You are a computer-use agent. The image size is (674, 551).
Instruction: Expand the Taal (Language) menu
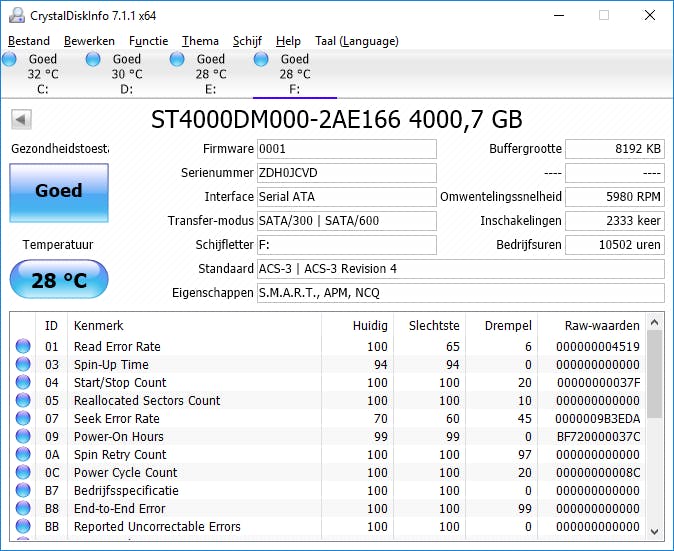pyautogui.click(x=356, y=41)
